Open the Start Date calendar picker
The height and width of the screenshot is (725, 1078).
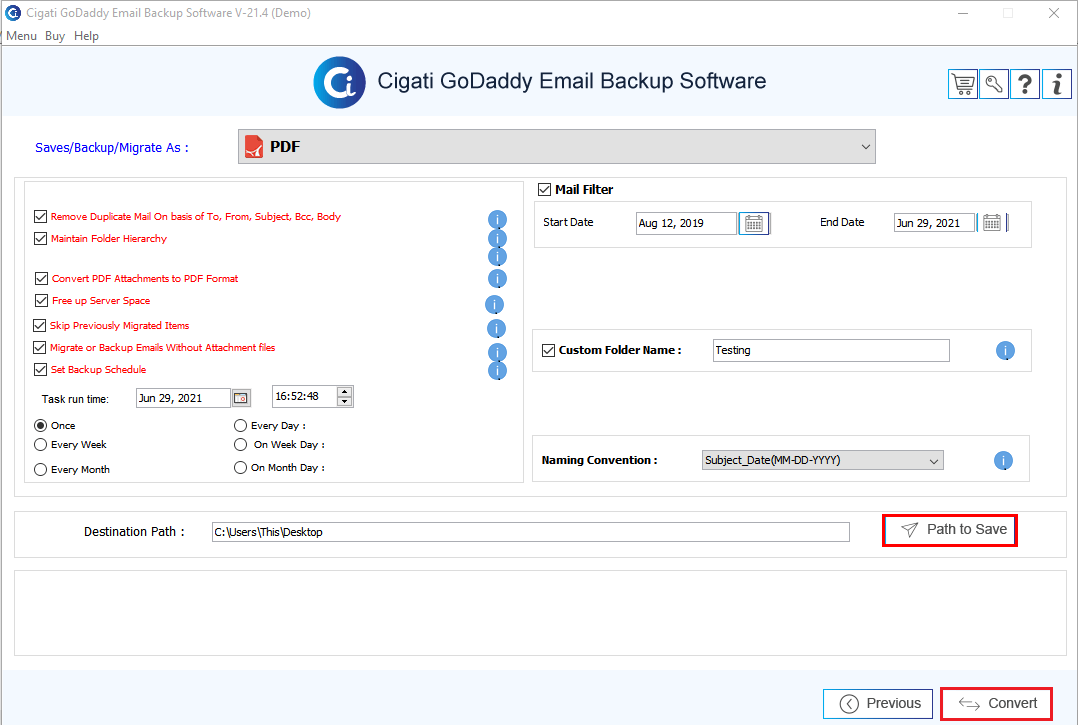[x=754, y=223]
